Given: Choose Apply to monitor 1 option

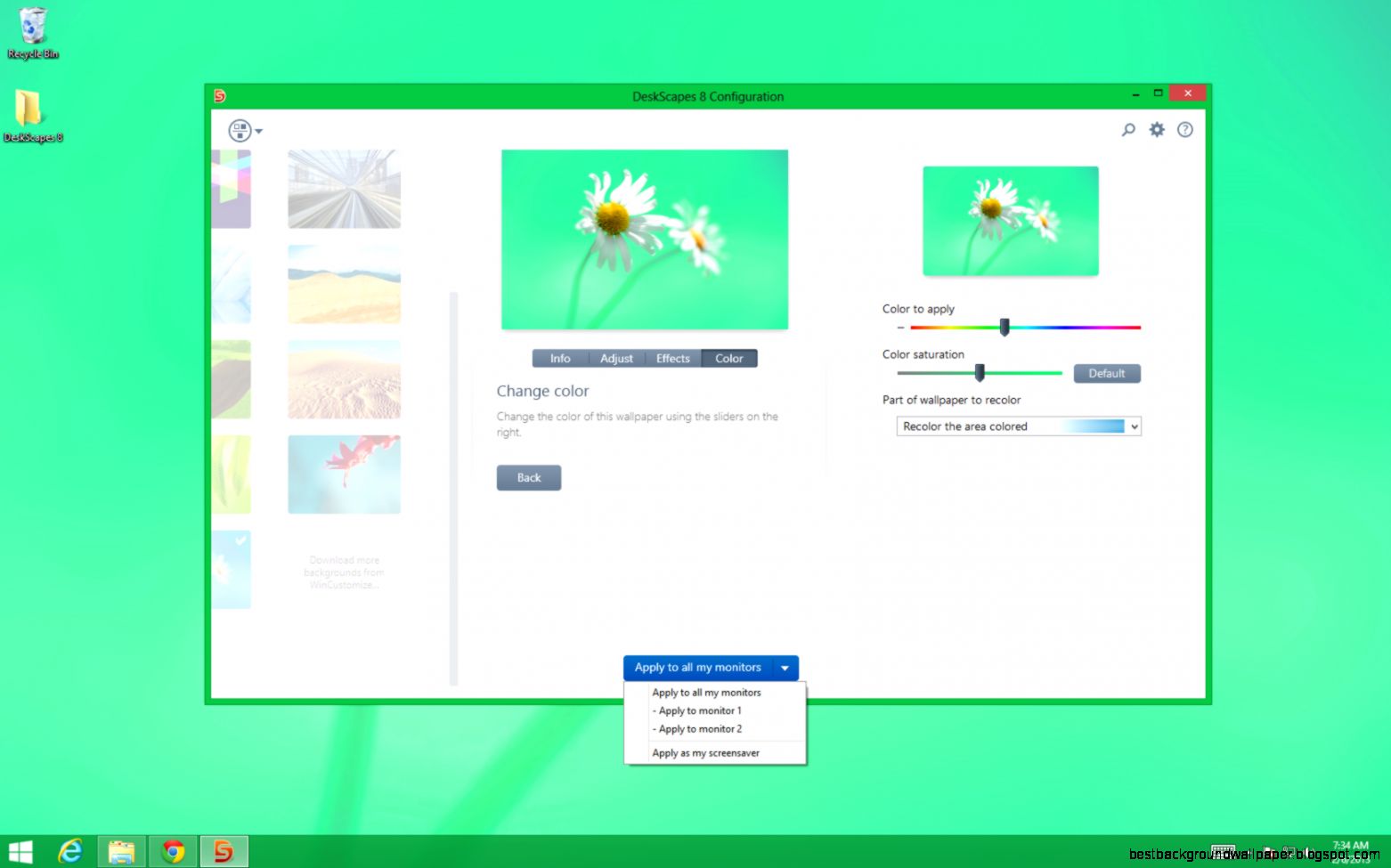Looking at the screenshot, I should click(x=698, y=710).
